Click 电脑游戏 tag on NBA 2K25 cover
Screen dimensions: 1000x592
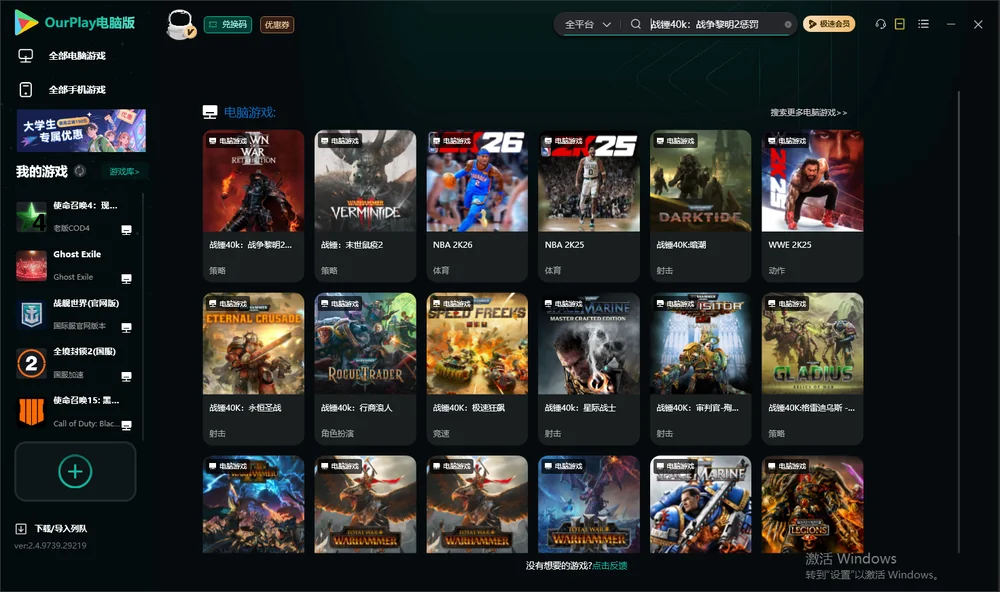(x=562, y=140)
